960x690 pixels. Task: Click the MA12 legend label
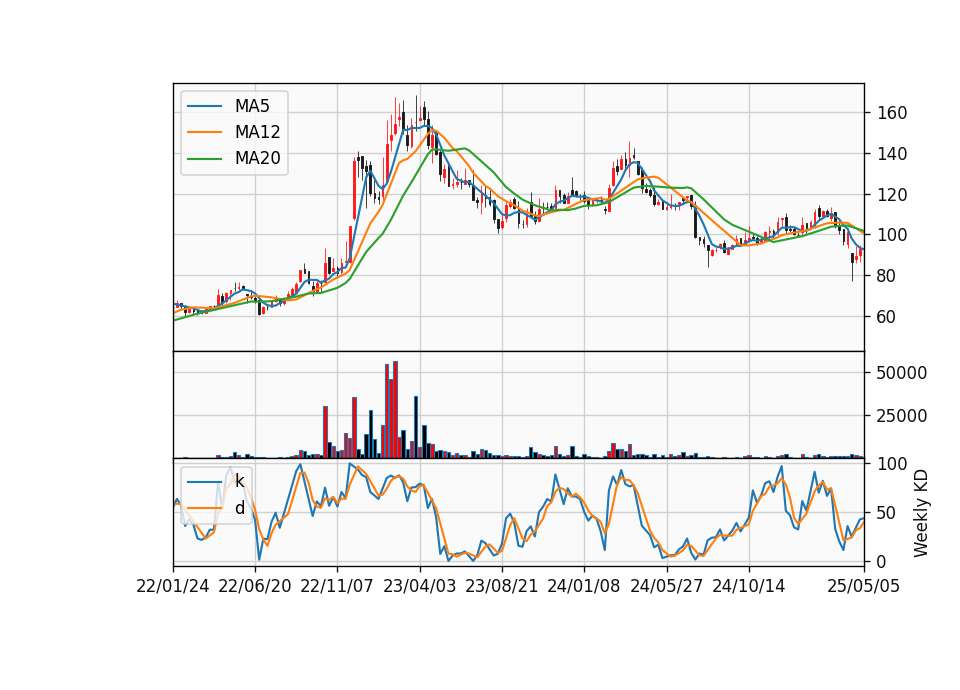click(257, 132)
